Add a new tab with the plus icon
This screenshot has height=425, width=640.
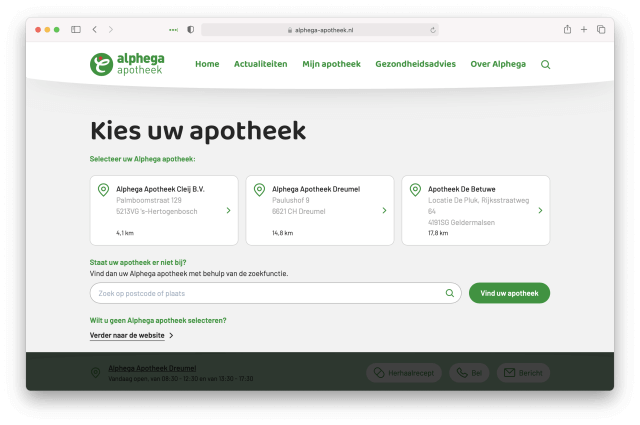584,29
